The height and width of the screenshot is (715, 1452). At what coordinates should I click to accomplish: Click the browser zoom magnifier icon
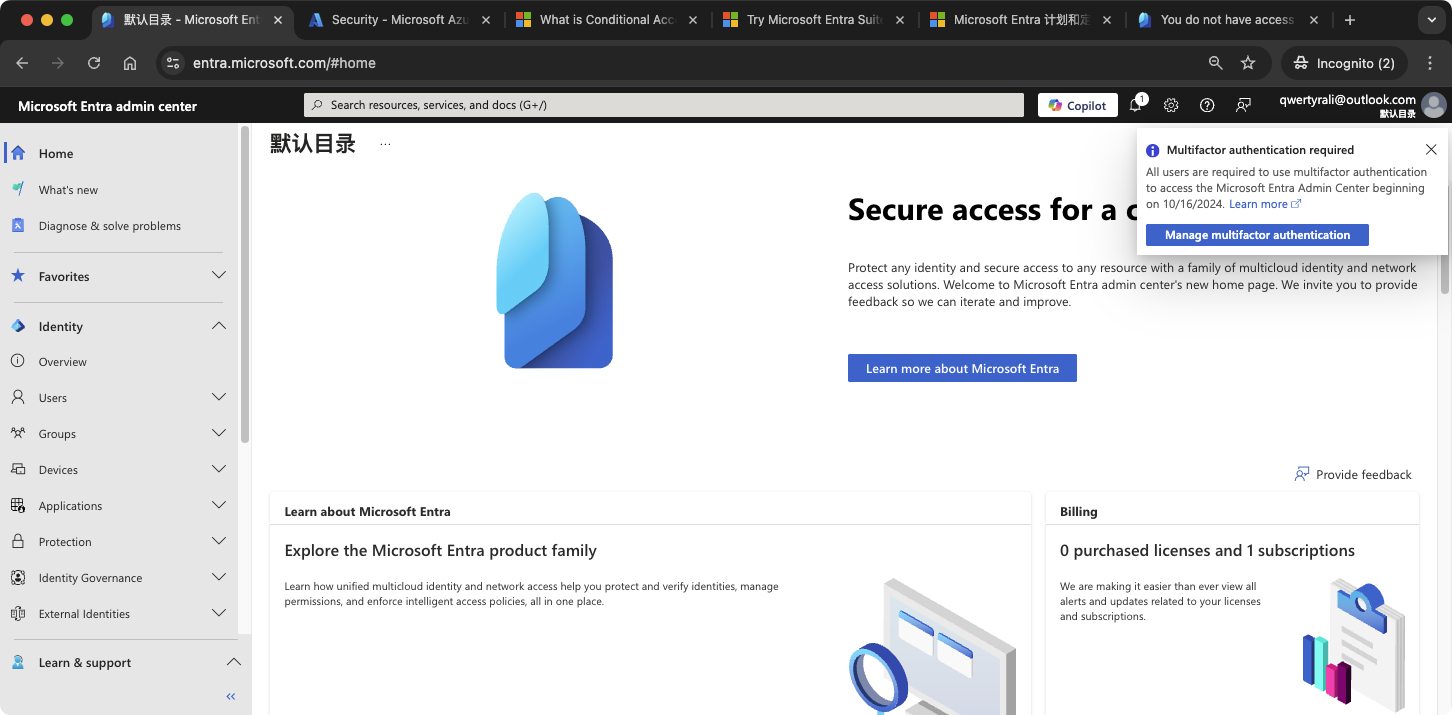click(1215, 63)
